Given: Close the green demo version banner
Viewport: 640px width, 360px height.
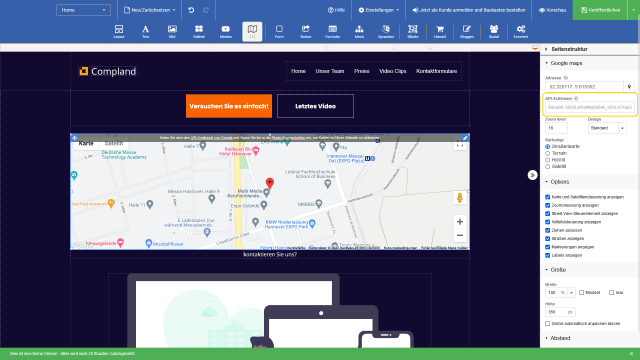Looking at the screenshot, I should 631,353.
